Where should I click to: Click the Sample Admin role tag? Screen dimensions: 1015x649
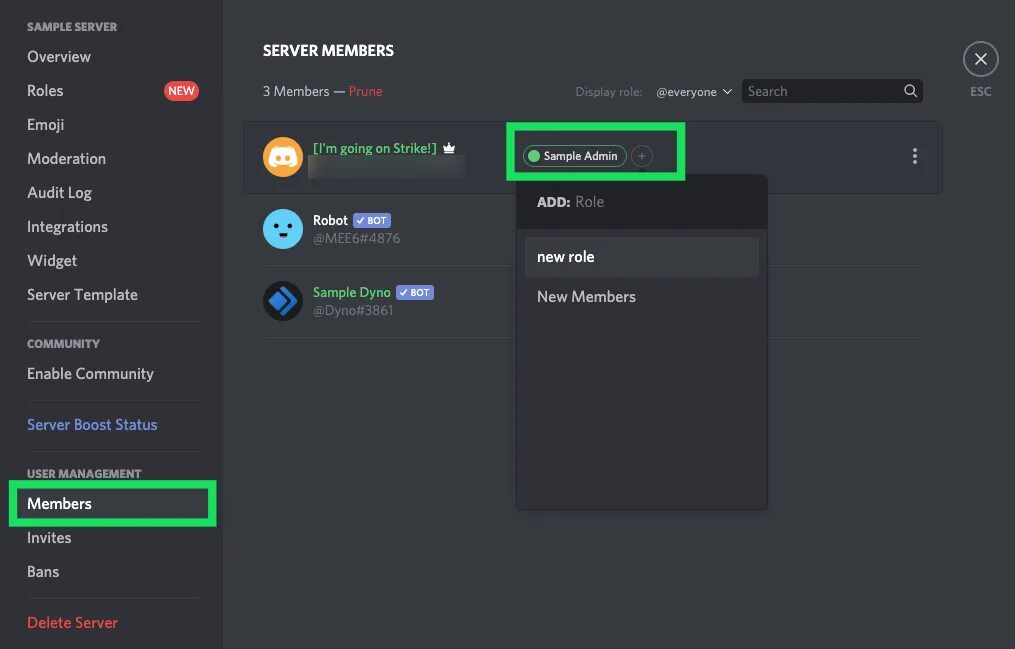point(574,156)
